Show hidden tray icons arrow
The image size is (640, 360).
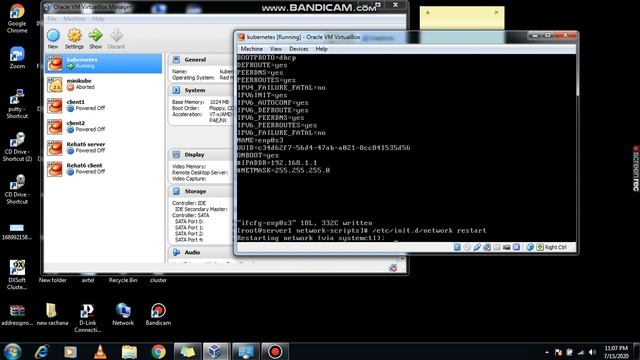(547, 352)
